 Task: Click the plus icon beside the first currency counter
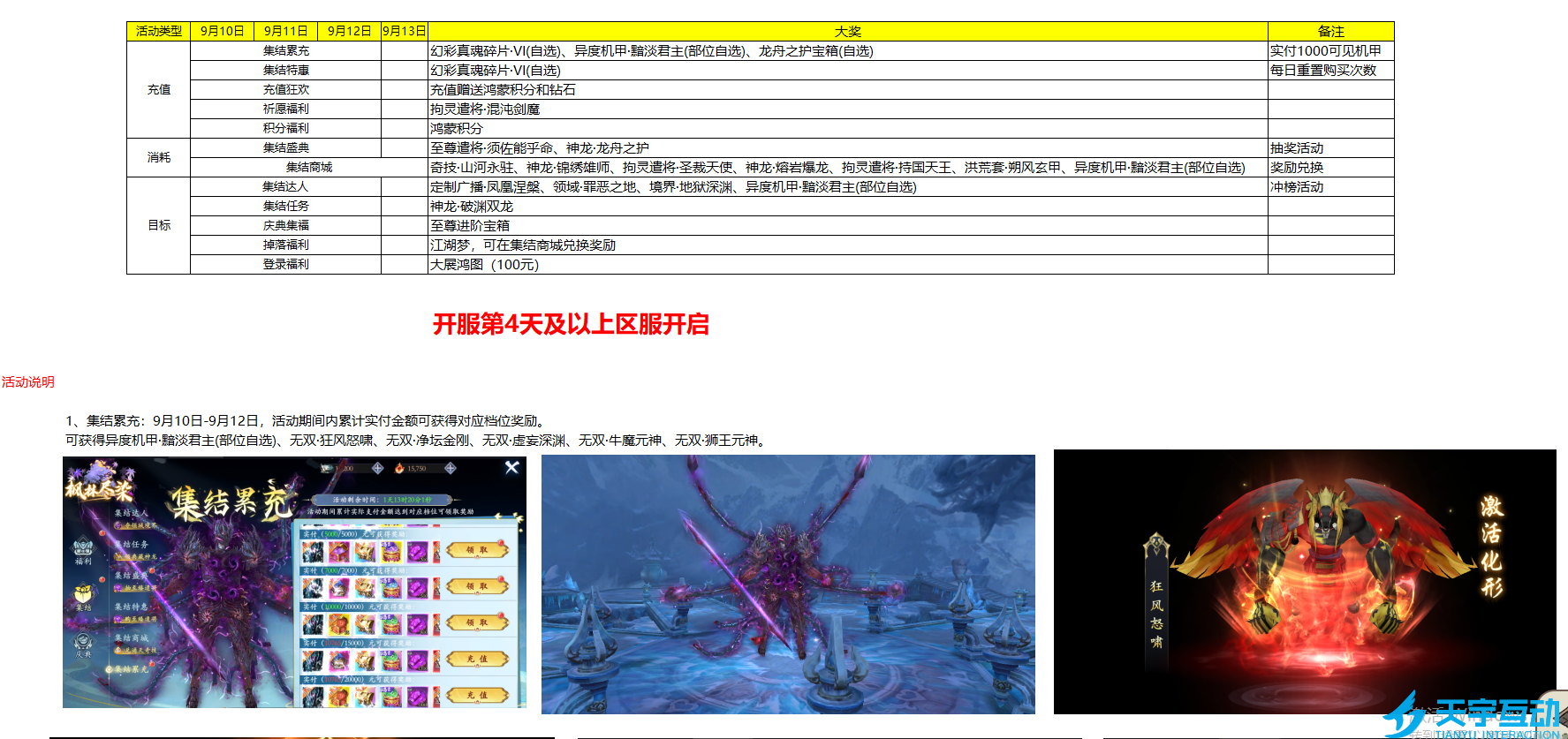click(x=377, y=468)
